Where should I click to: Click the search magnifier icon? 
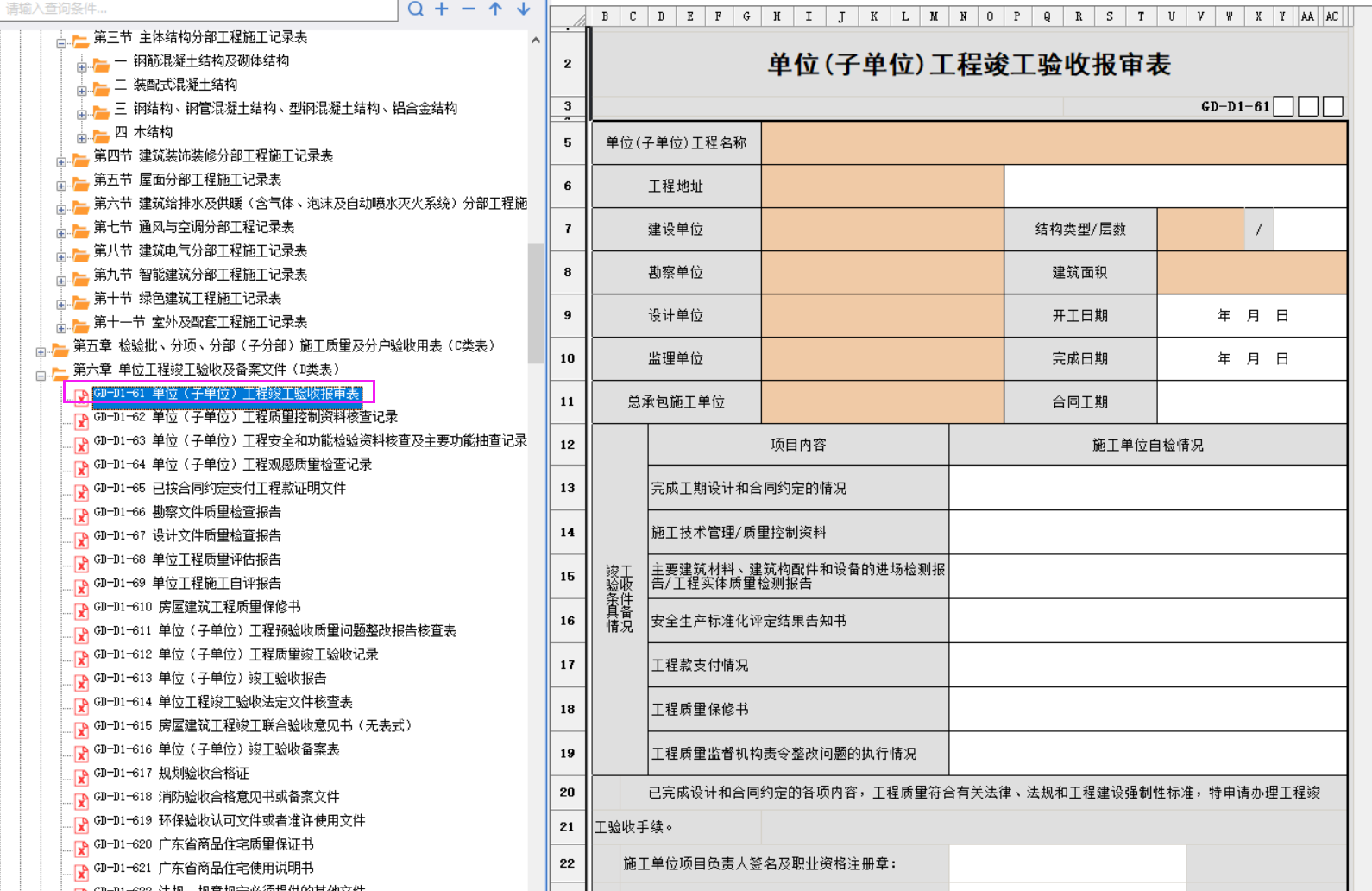click(x=416, y=9)
